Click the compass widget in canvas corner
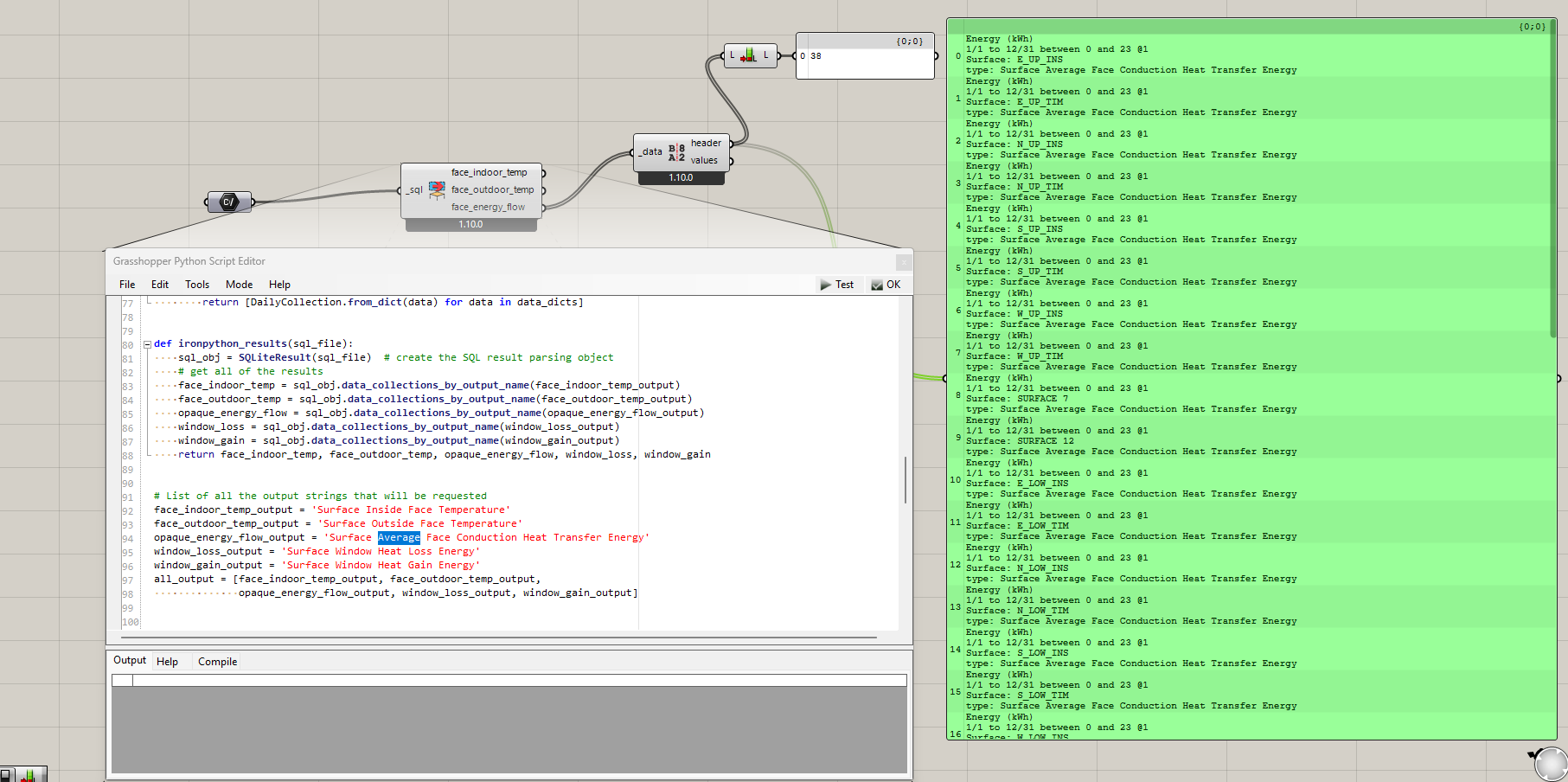Image resolution: width=1568 pixels, height=782 pixels. [x=1550, y=764]
